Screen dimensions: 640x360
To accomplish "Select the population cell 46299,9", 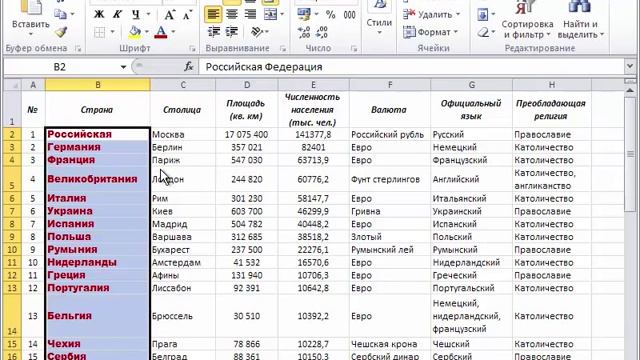I will [x=313, y=211].
